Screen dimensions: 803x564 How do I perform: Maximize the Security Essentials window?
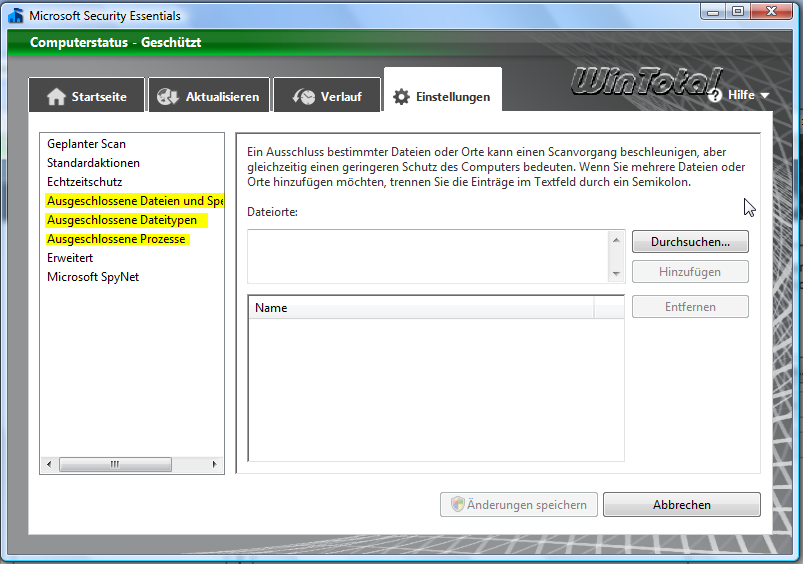coord(738,12)
